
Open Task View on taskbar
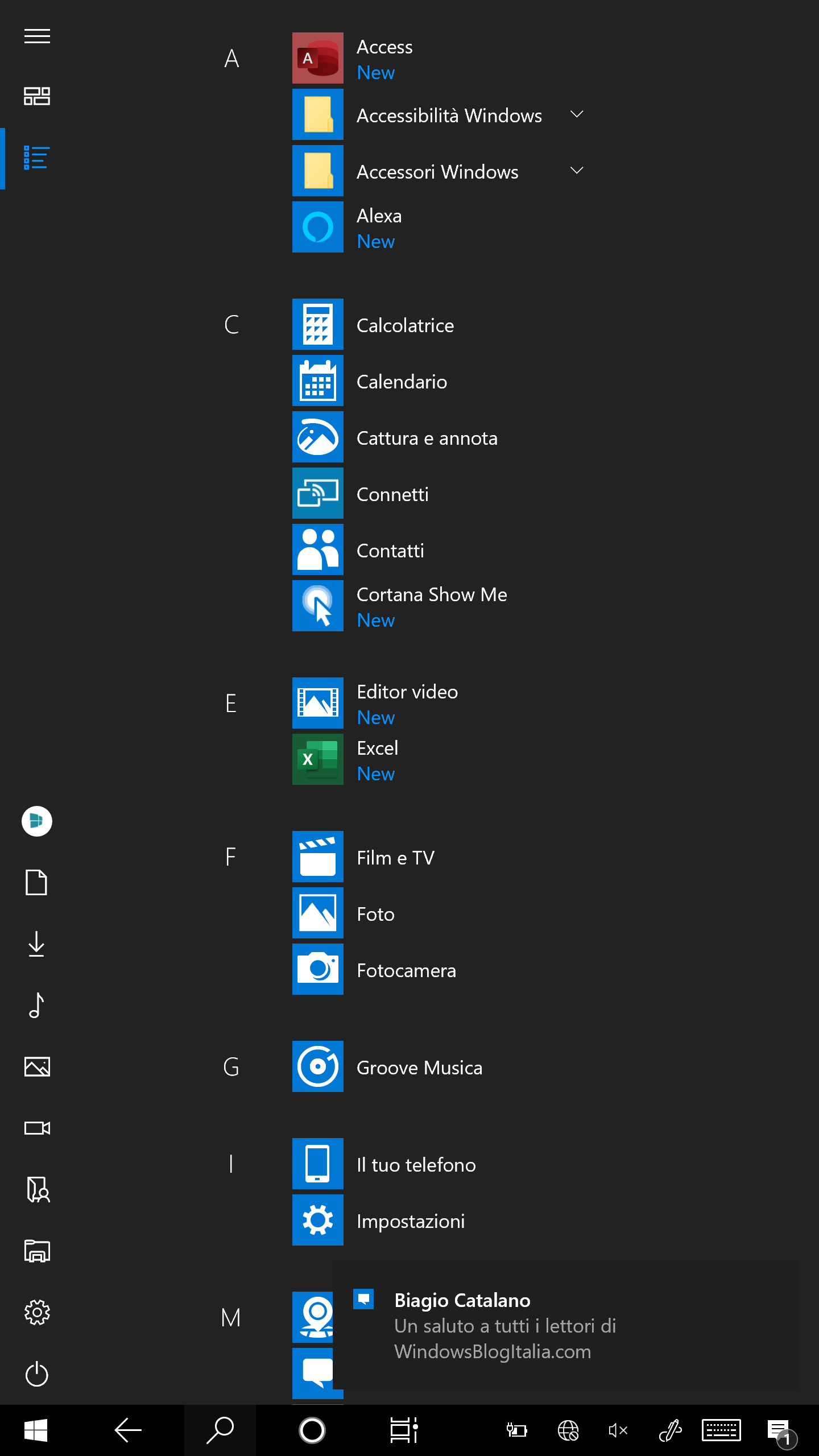(404, 1430)
